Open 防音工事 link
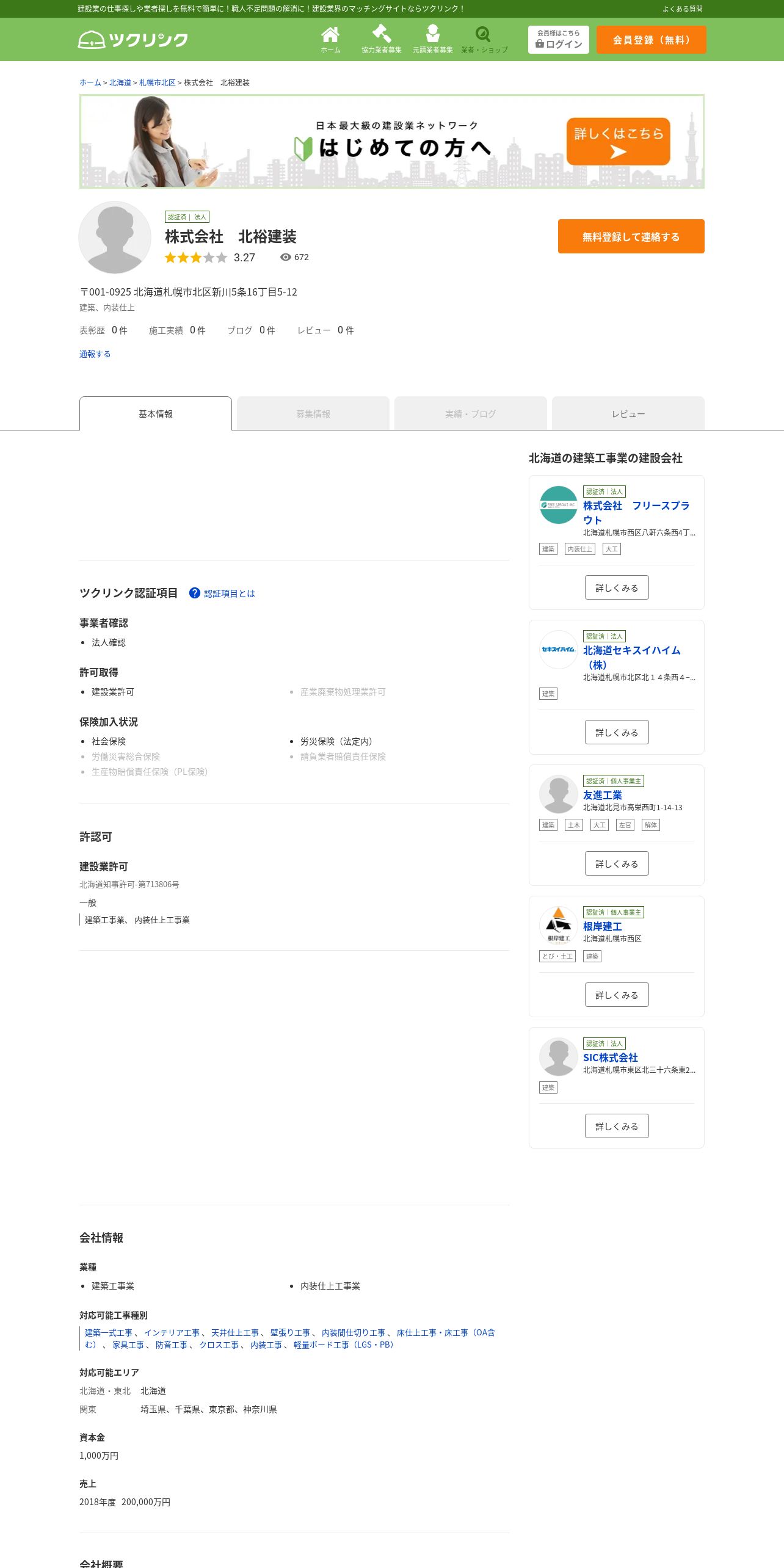This screenshot has height=1568, width=784. pyautogui.click(x=172, y=1345)
